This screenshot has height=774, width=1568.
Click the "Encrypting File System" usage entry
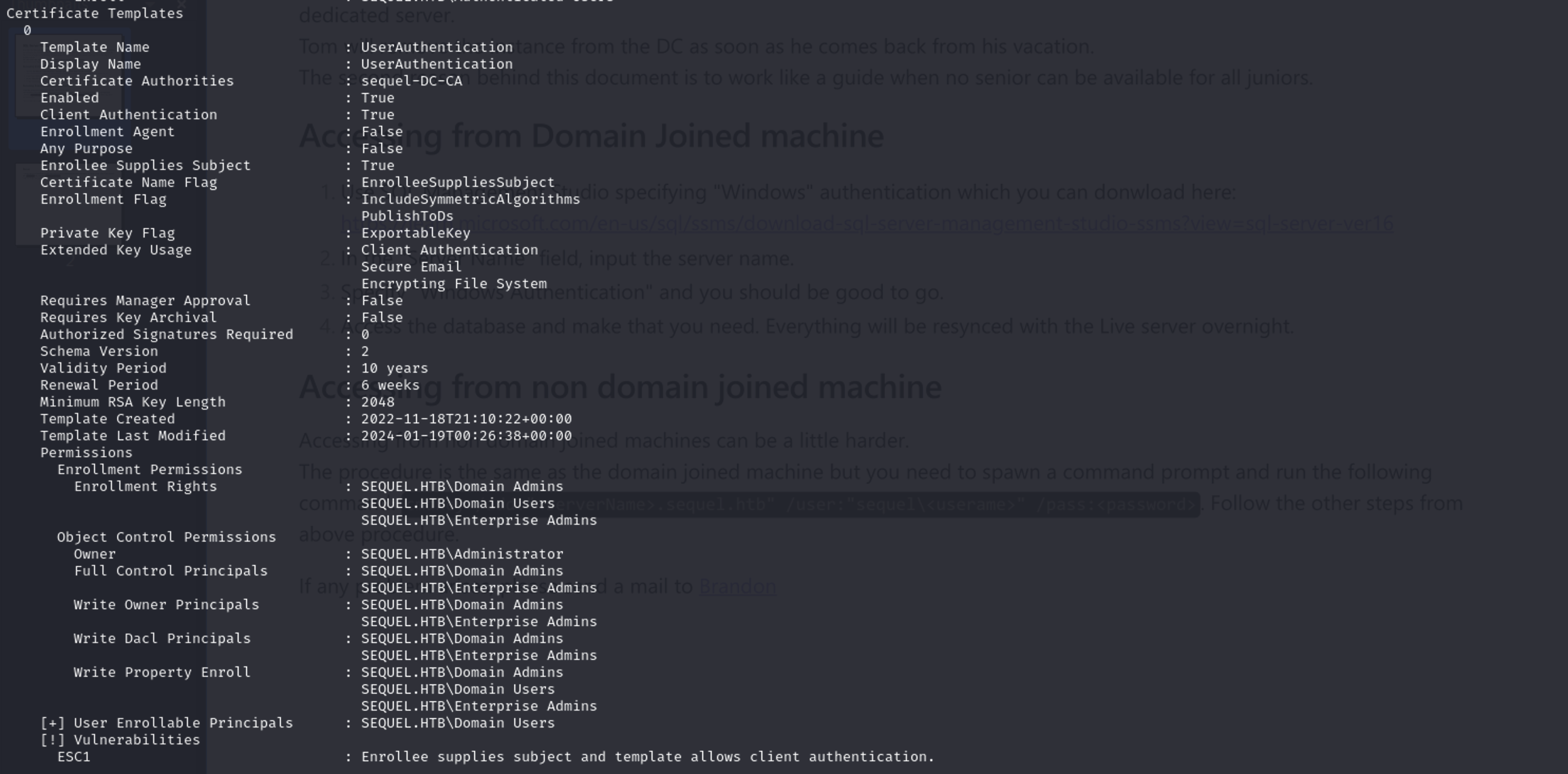[x=454, y=283]
